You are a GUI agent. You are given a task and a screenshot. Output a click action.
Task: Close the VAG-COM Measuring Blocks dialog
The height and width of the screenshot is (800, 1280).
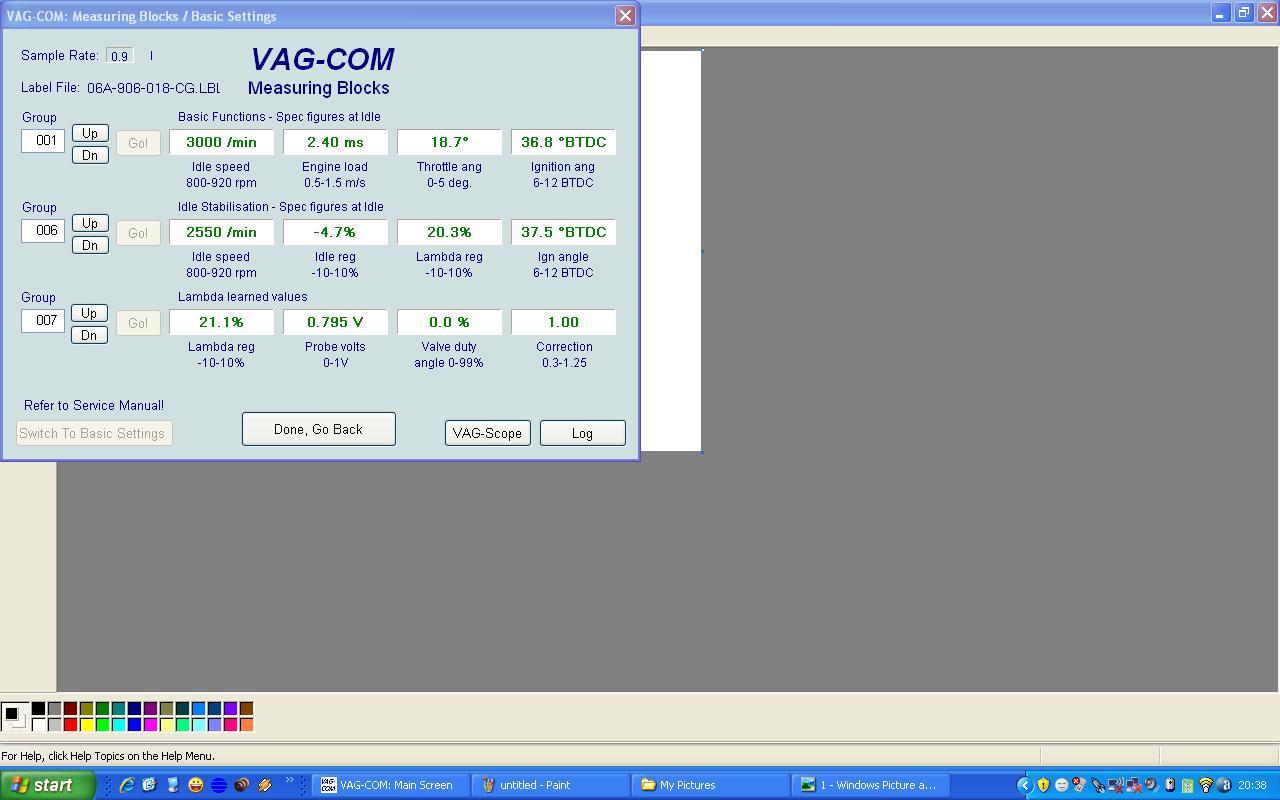(625, 15)
